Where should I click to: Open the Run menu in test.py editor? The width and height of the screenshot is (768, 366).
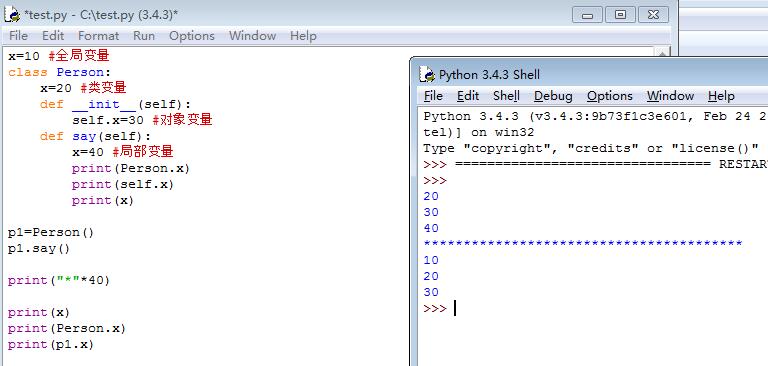[x=144, y=36]
